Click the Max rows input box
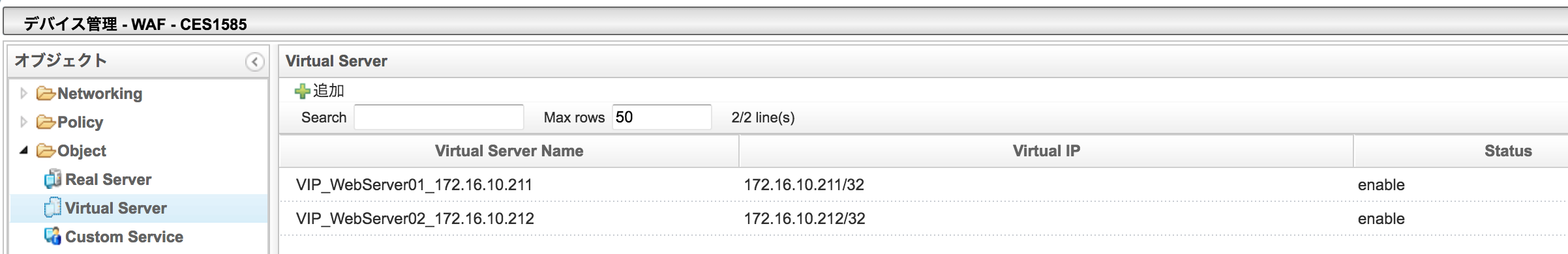 [661, 117]
